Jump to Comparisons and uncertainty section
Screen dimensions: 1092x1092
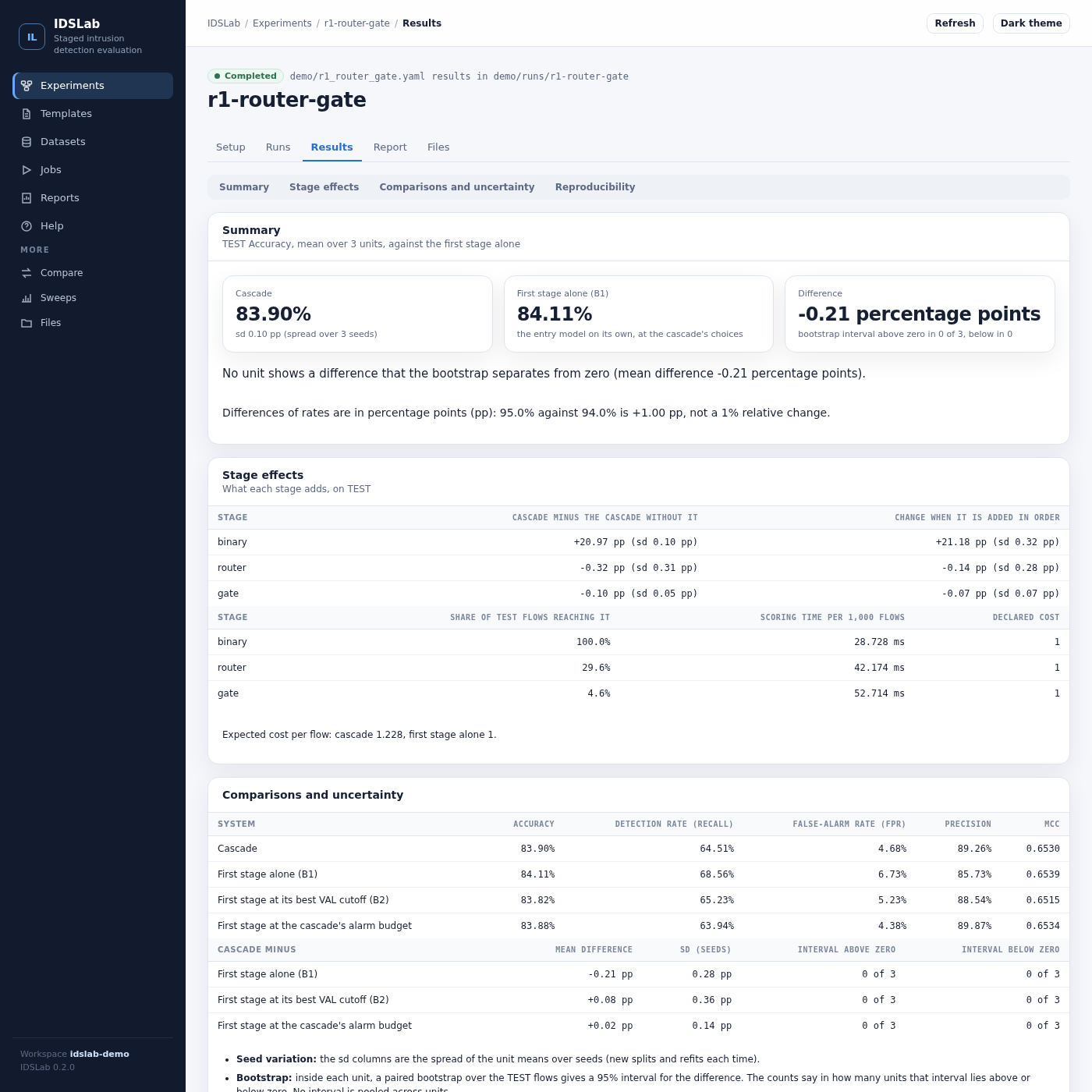point(457,187)
